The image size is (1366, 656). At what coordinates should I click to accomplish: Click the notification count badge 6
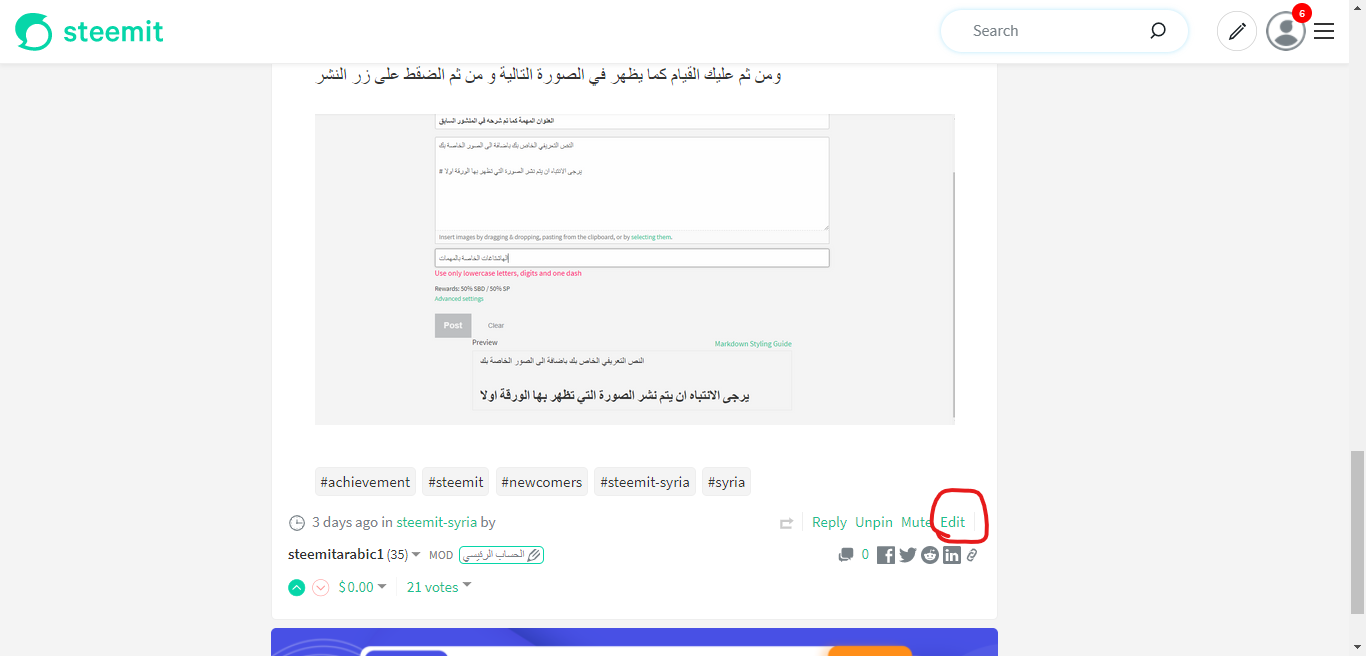1301,14
